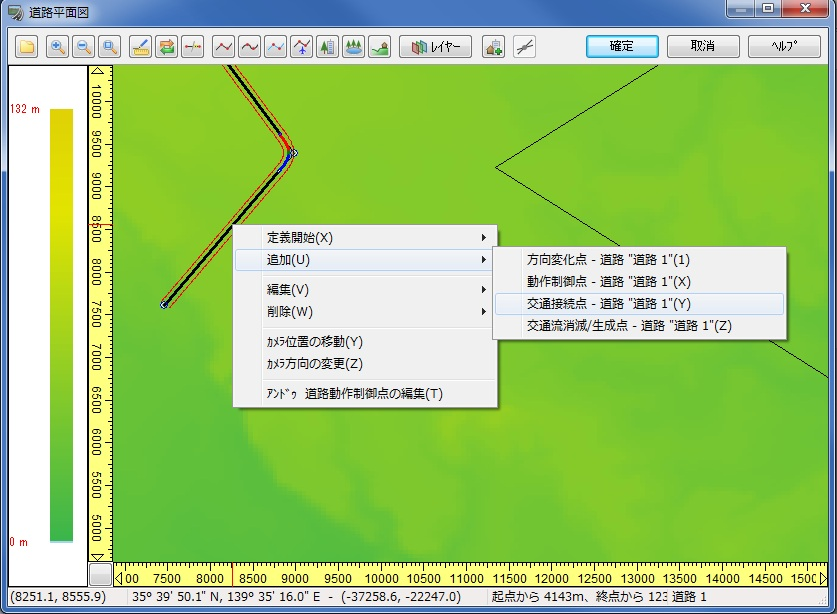
Task: Click the red arrow section line icon
Action: [193, 46]
